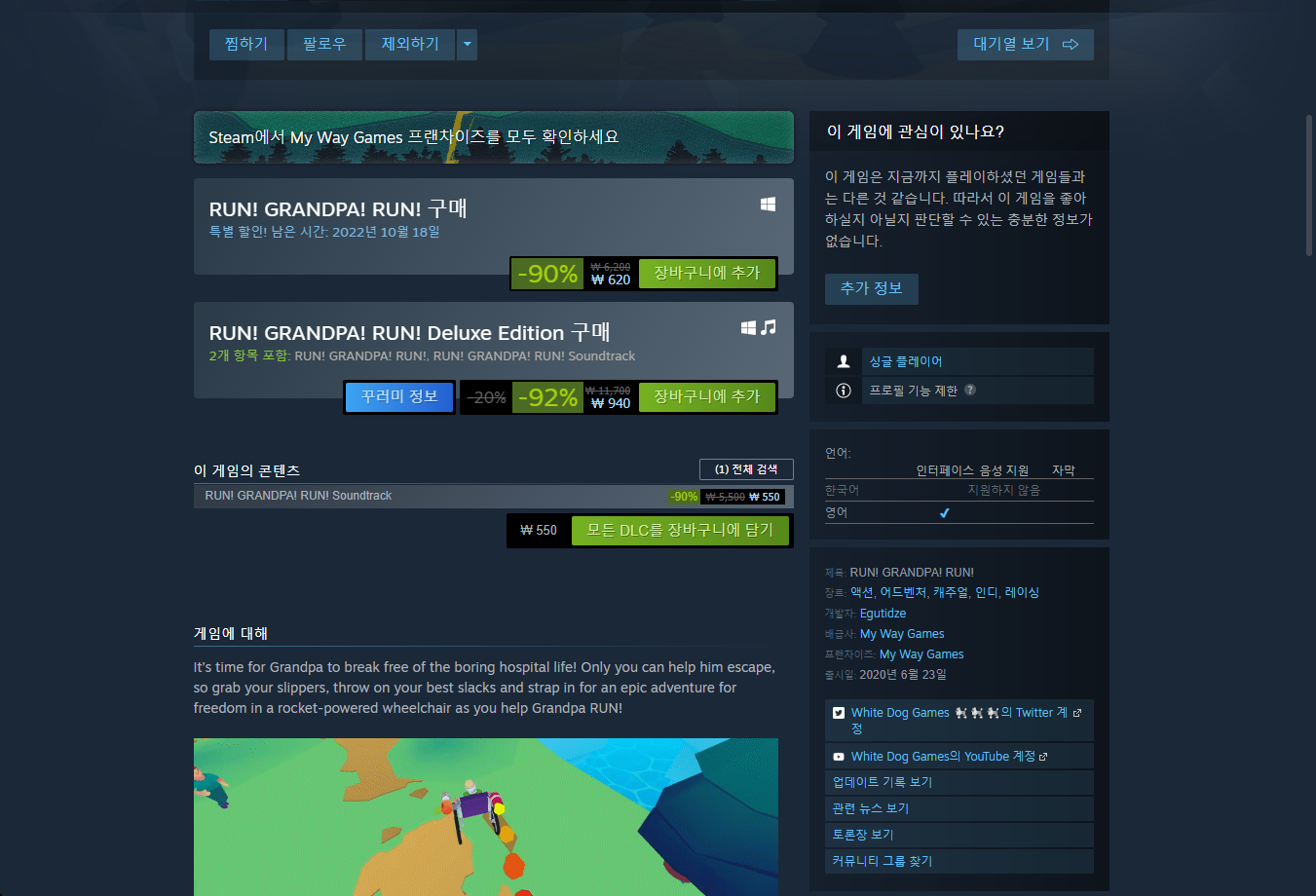Click 모든 DLC를 장바구니에 담기 button
Image resolution: width=1316 pixels, height=896 pixels.
point(680,530)
